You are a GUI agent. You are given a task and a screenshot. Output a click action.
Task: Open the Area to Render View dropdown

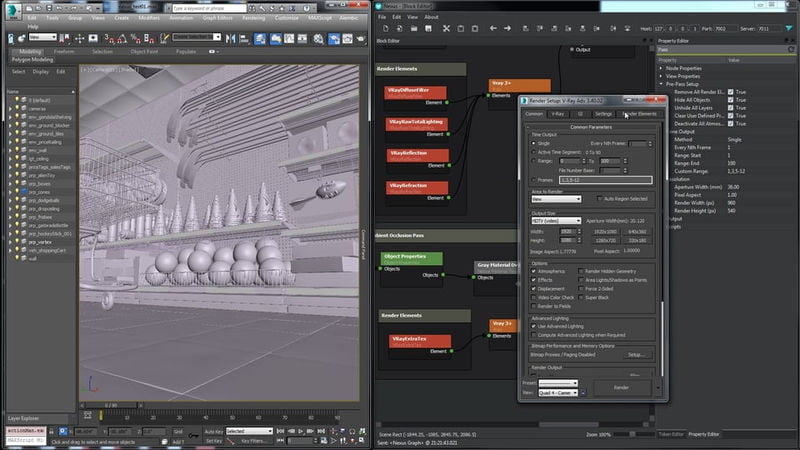556,199
